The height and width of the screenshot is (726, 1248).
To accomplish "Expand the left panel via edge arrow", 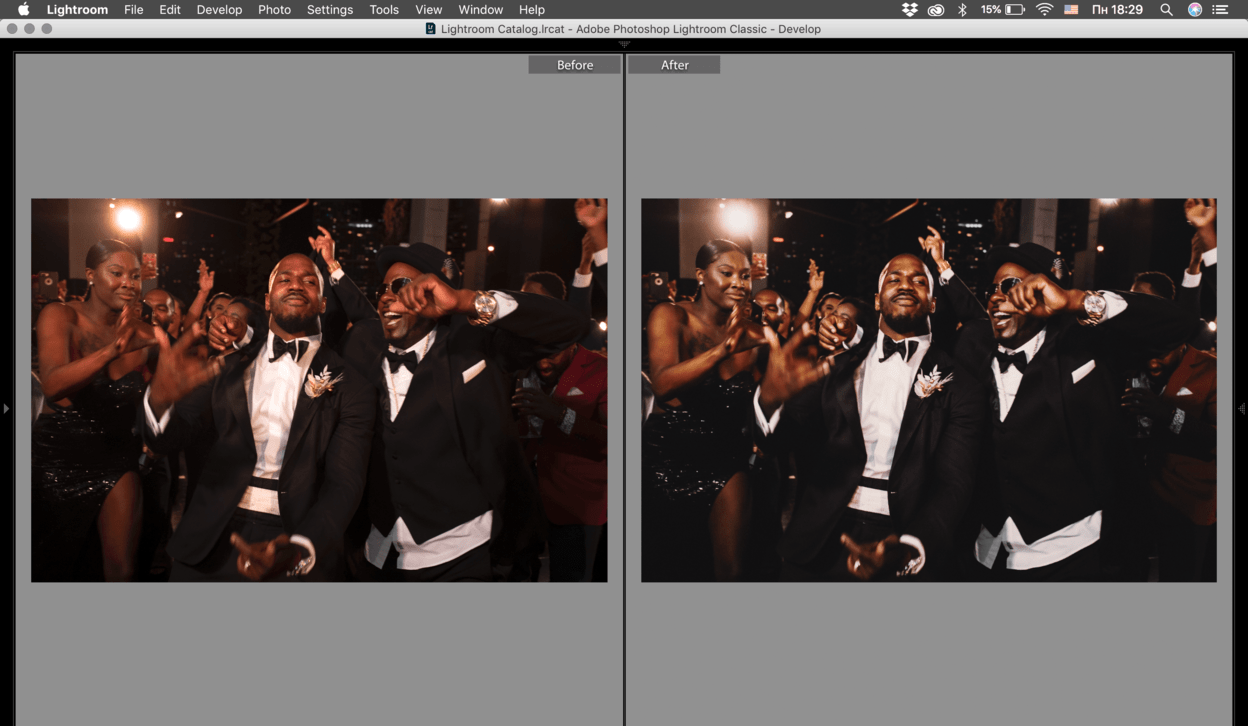I will [6, 408].
